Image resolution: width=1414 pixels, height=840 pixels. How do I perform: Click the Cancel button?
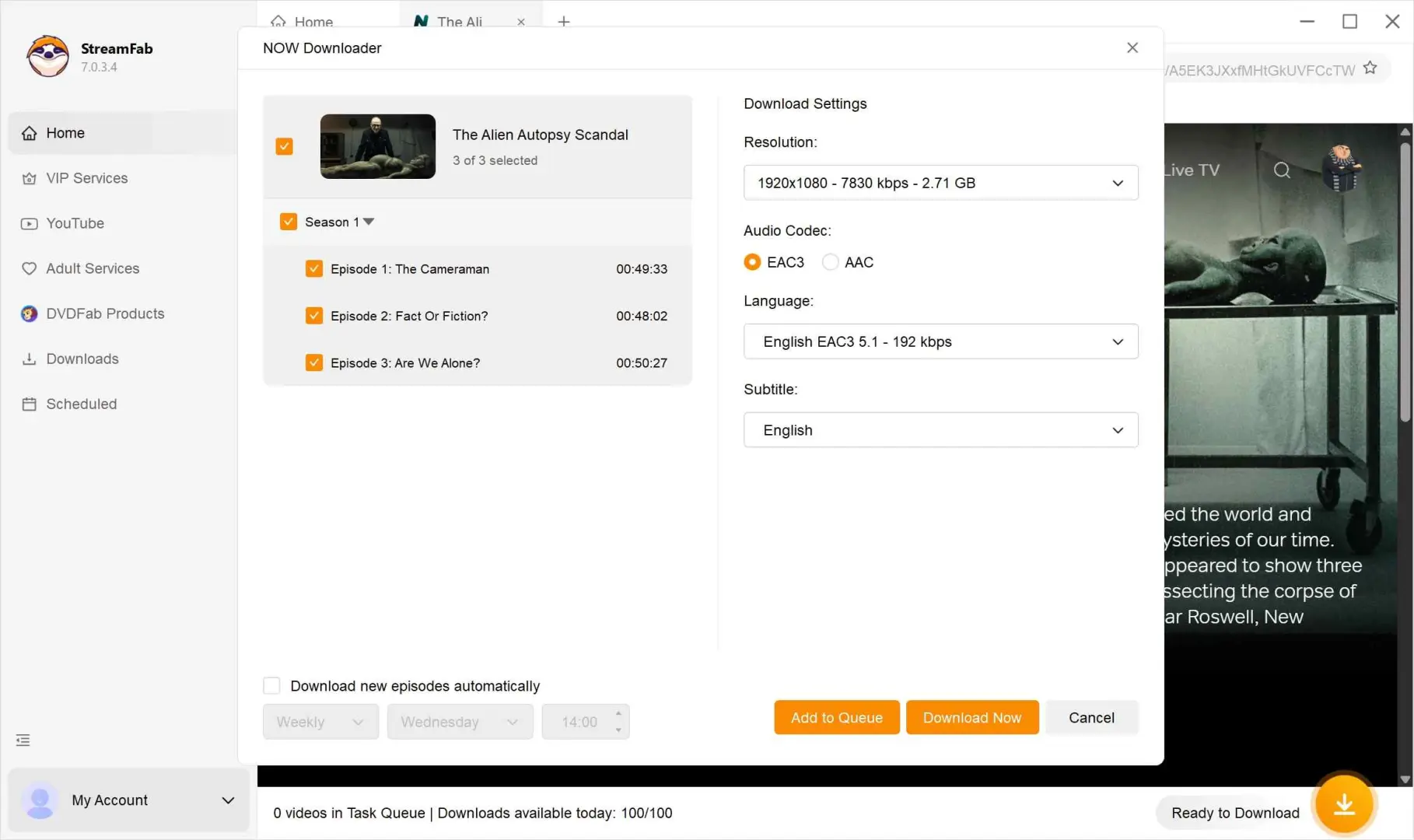[x=1091, y=717]
